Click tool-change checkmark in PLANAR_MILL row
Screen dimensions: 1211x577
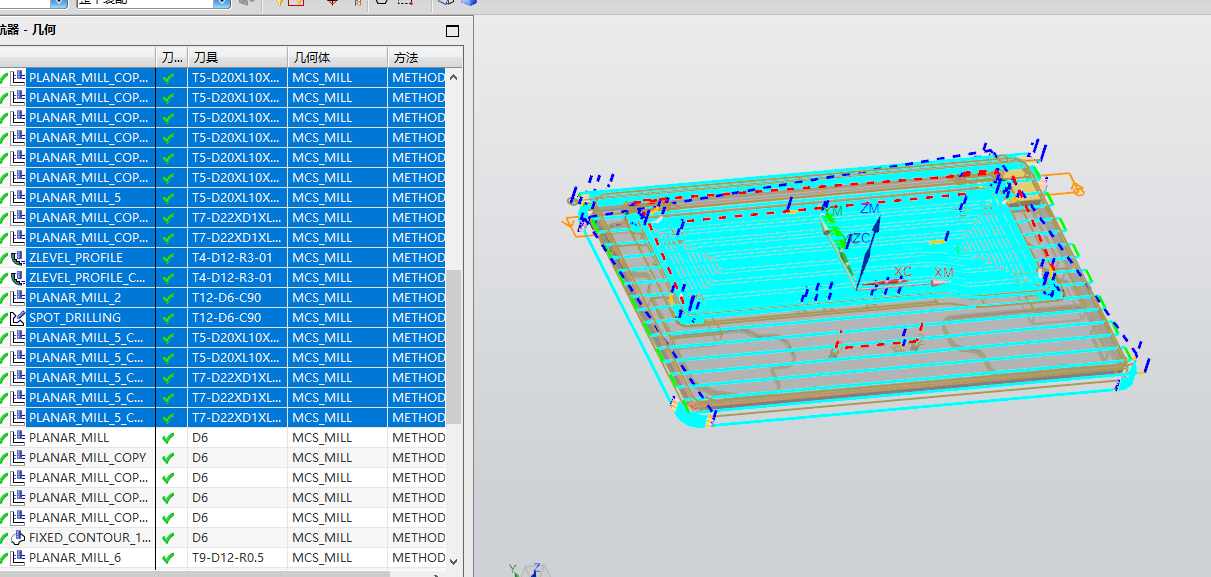(168, 437)
